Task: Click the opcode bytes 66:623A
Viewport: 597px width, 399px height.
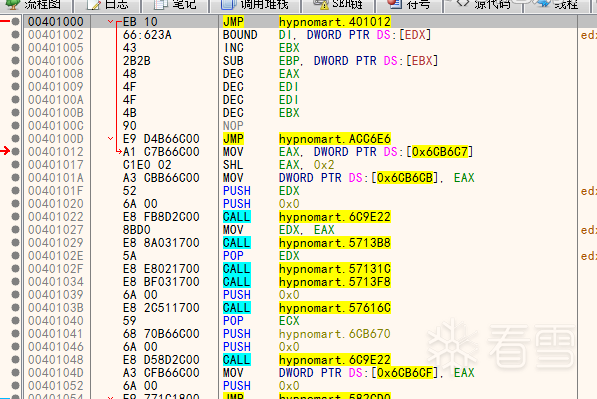Action: [x=147, y=35]
